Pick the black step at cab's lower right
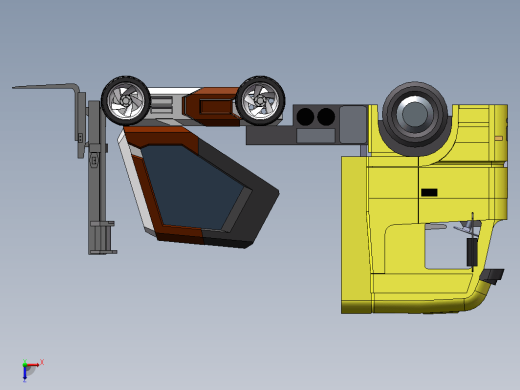 tap(492, 276)
